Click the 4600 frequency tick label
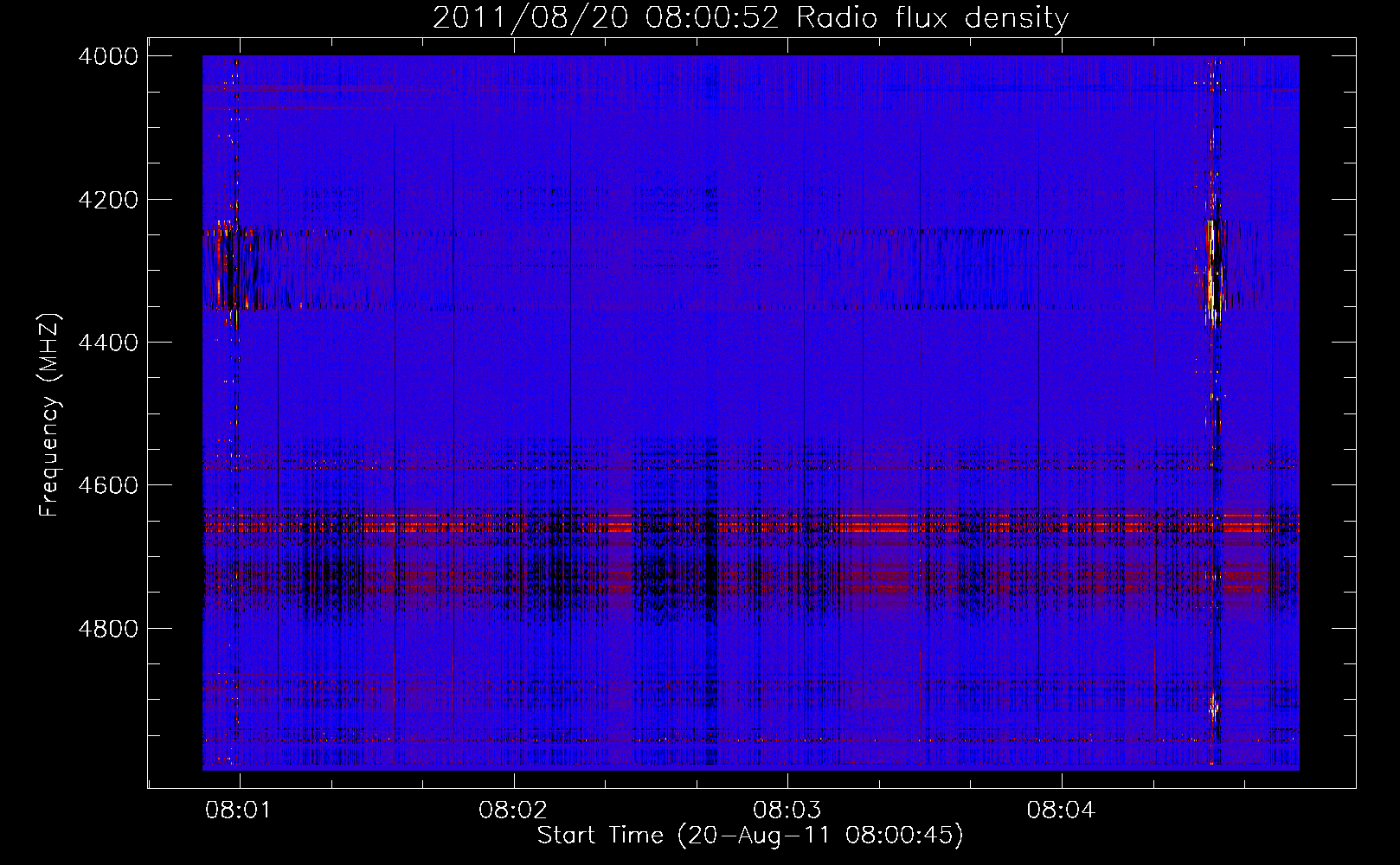This screenshot has width=1400, height=865. [107, 485]
